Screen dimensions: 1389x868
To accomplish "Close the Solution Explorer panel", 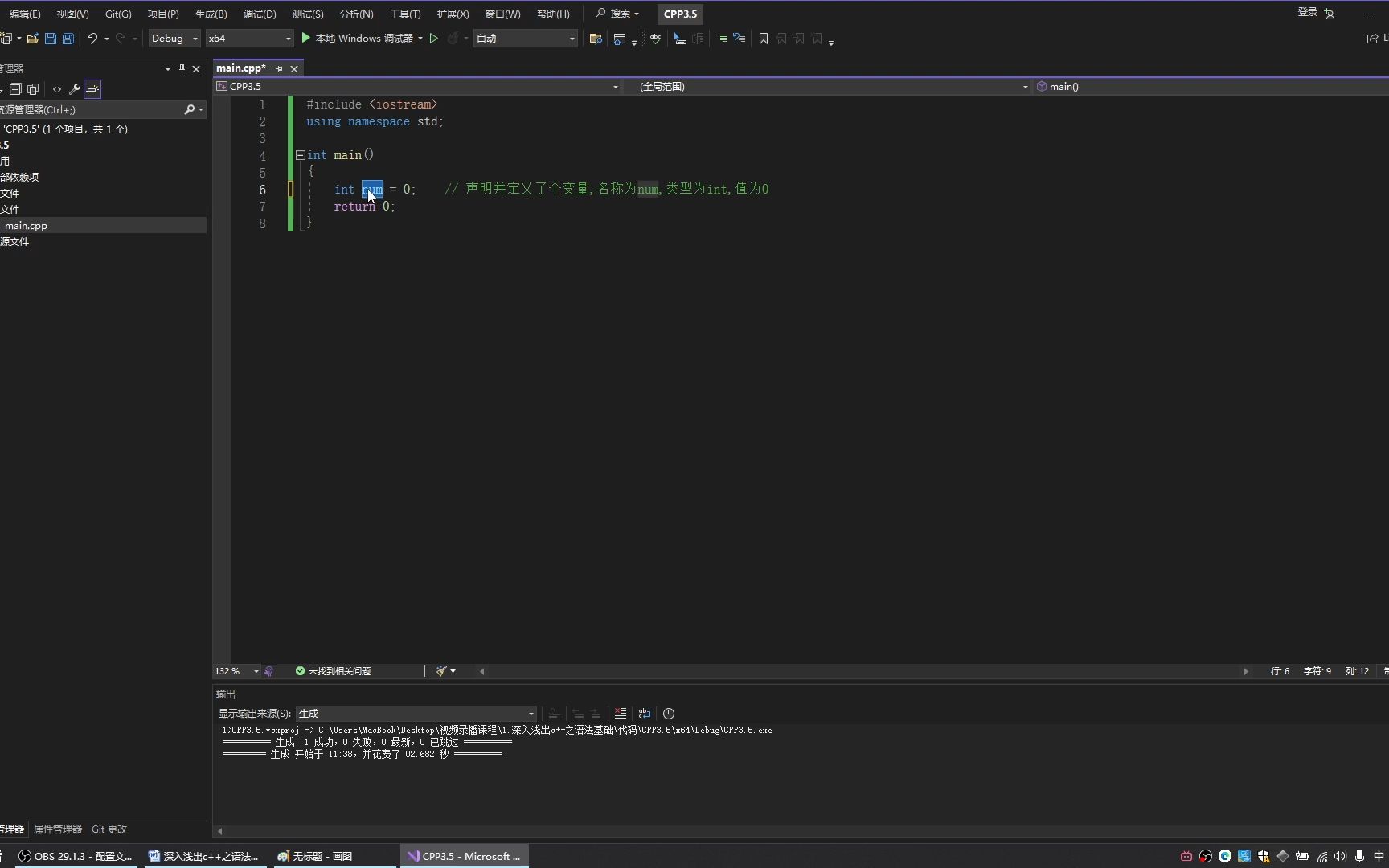I will pos(196,69).
